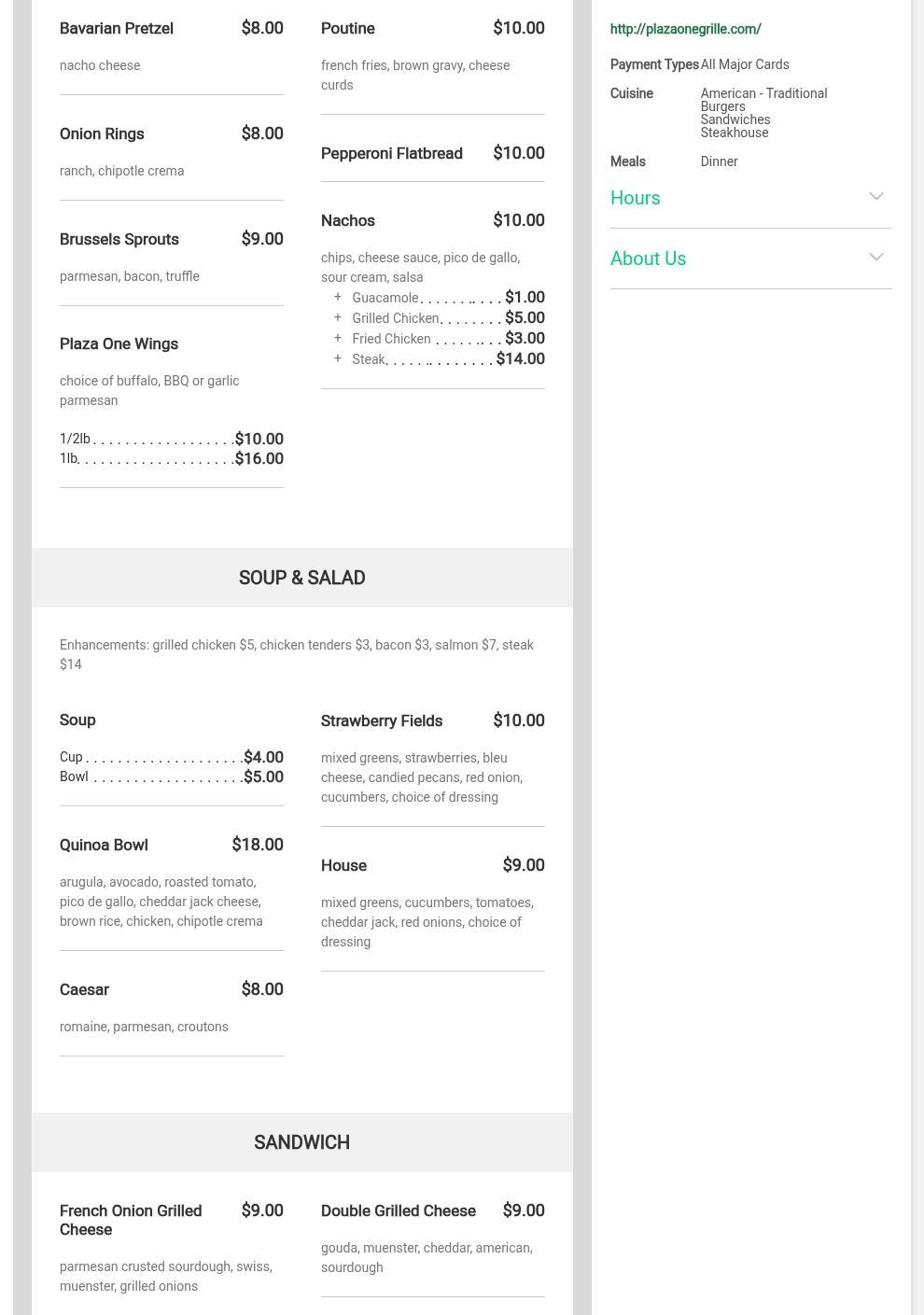Select the Strawberry Fields salad title
This screenshot has height=1315, width=924.
[x=381, y=721]
